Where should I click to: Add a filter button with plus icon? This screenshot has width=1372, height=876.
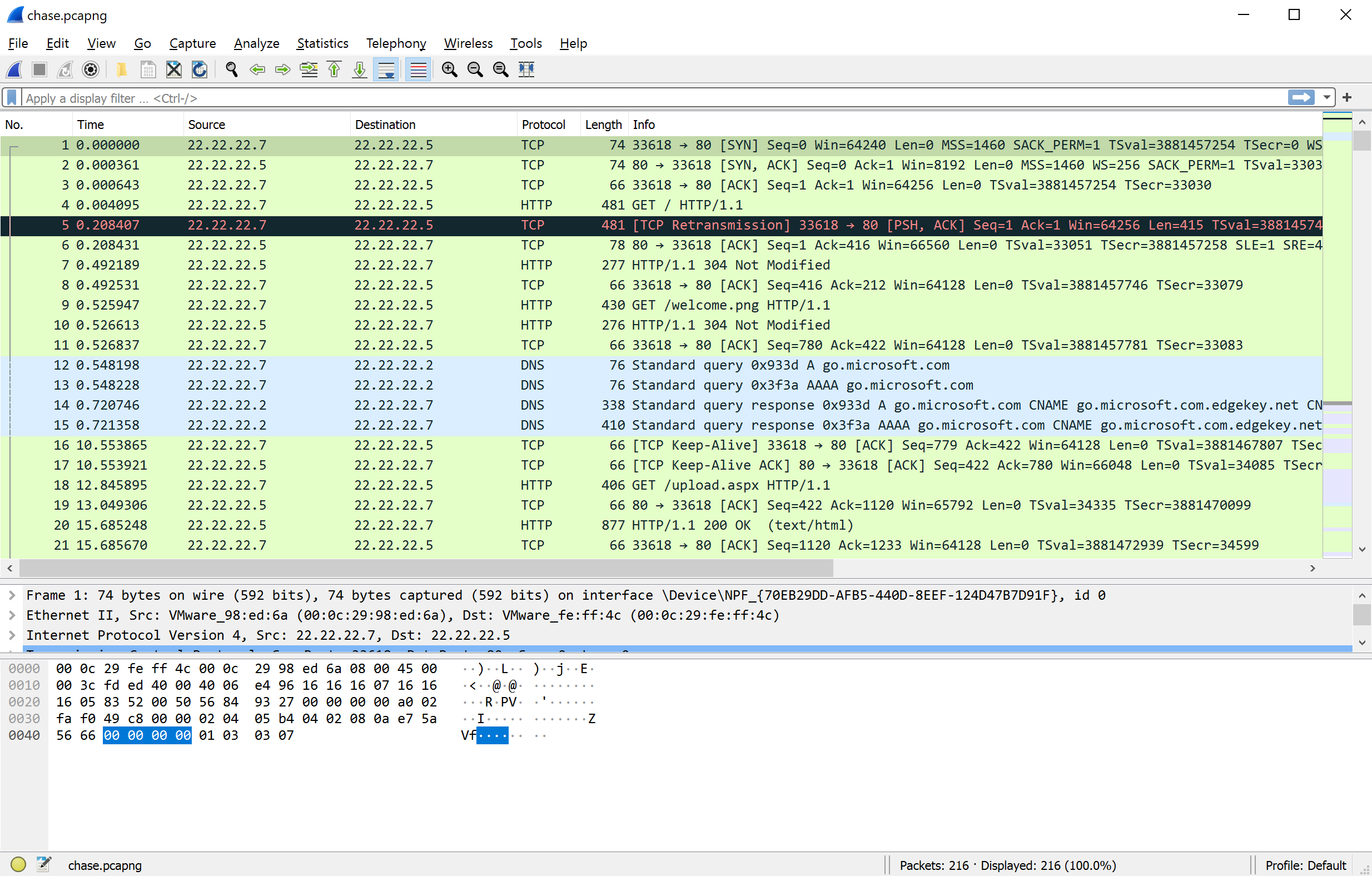click(x=1347, y=98)
